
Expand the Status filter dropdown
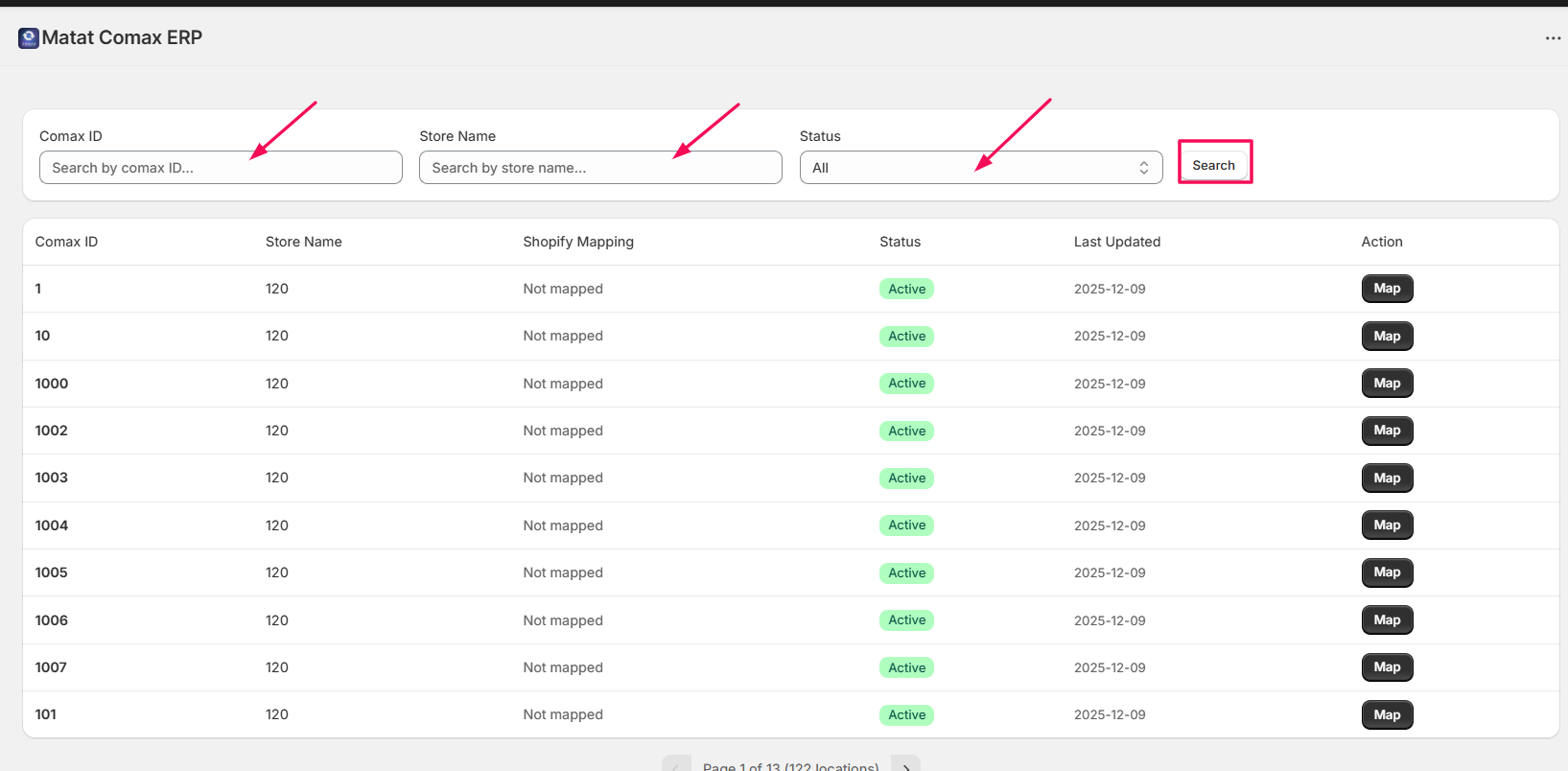(980, 168)
